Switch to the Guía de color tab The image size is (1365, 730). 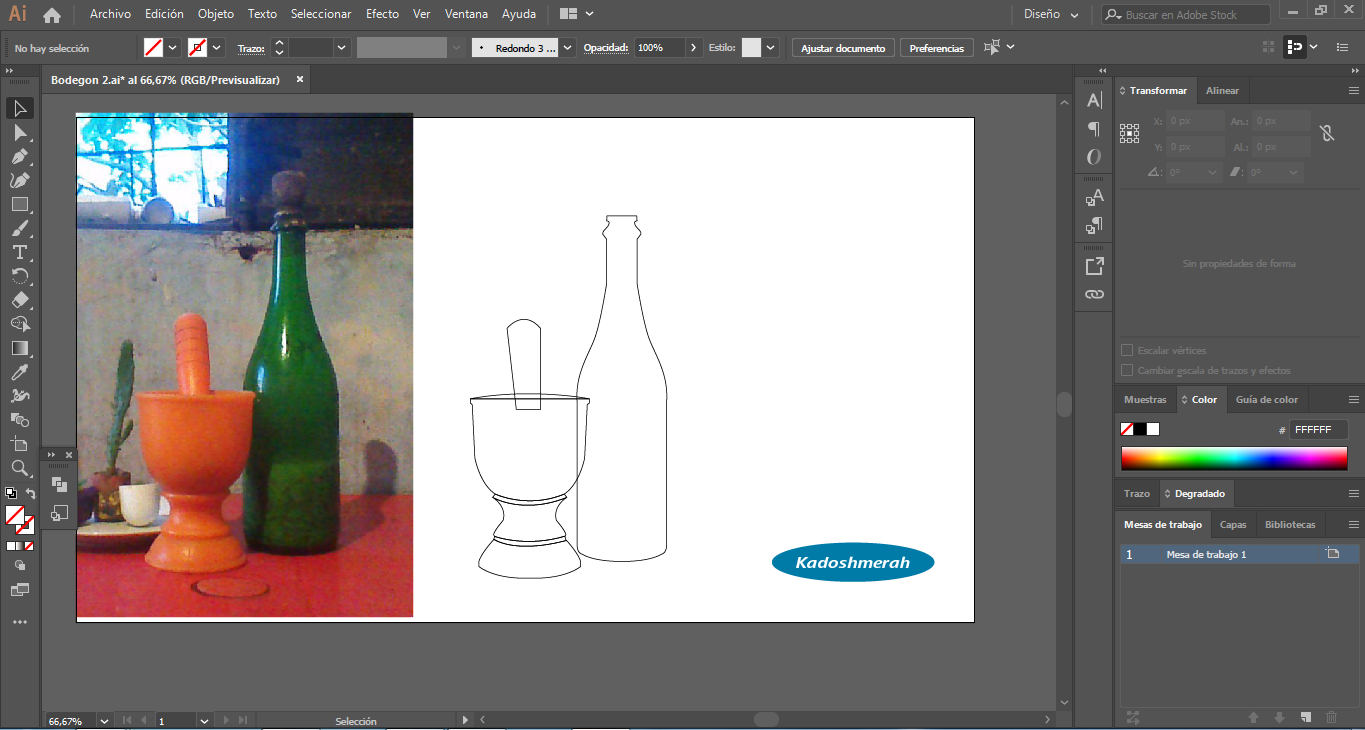(x=1267, y=400)
